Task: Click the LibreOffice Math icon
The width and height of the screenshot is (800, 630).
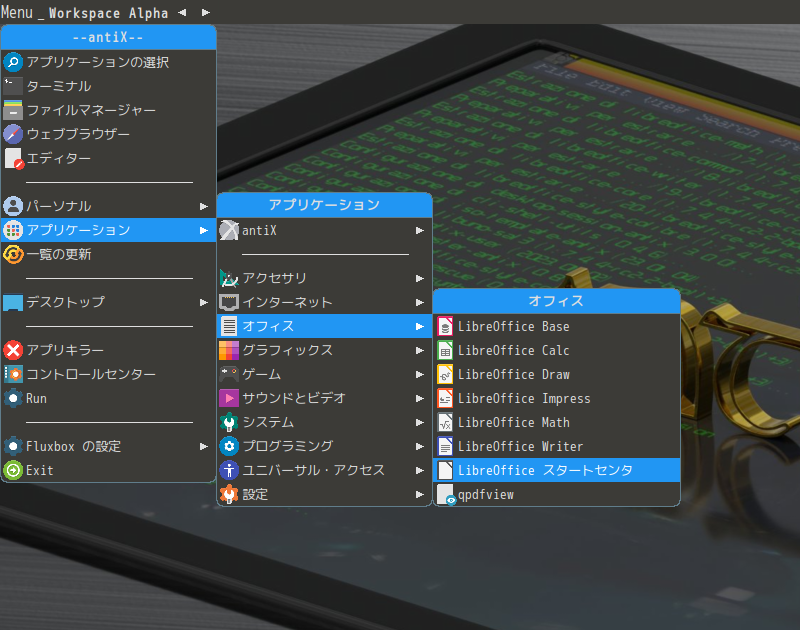Action: click(x=445, y=422)
